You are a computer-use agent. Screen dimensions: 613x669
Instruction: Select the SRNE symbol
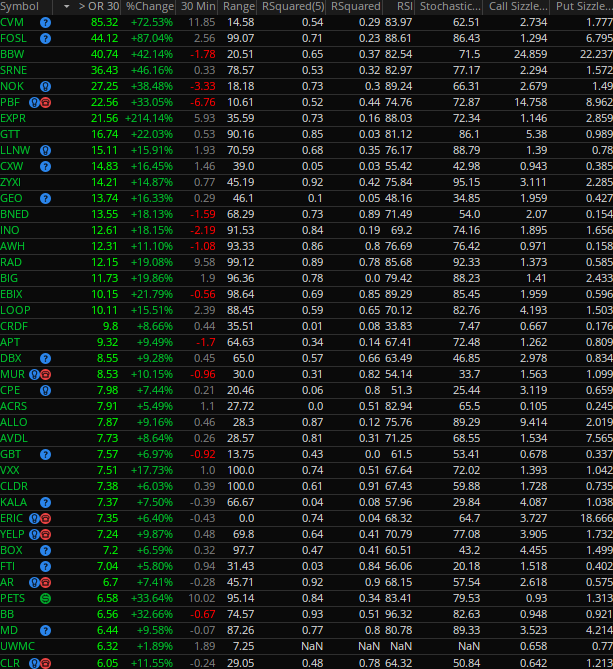point(14,71)
